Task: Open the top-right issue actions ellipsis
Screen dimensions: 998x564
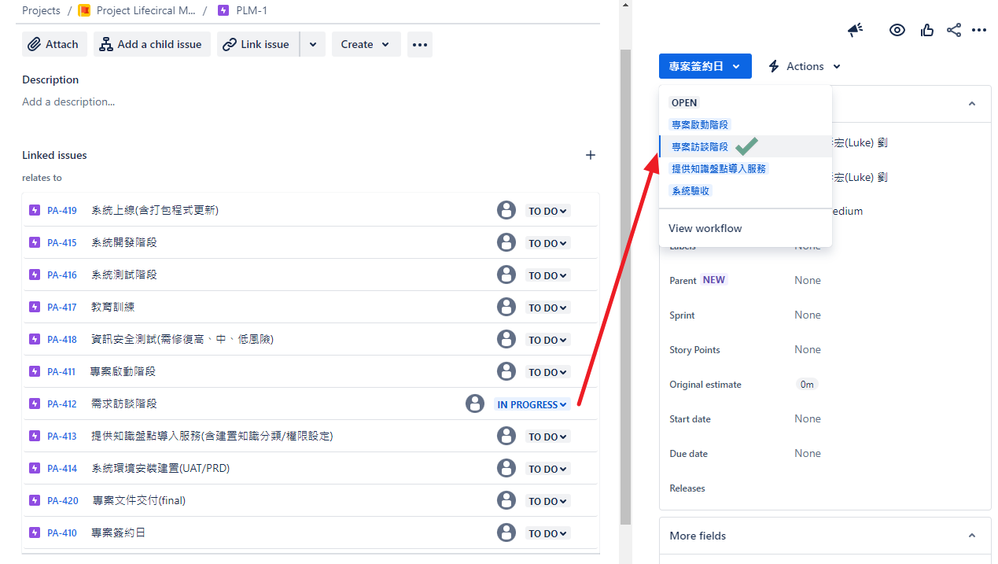Action: (x=979, y=30)
